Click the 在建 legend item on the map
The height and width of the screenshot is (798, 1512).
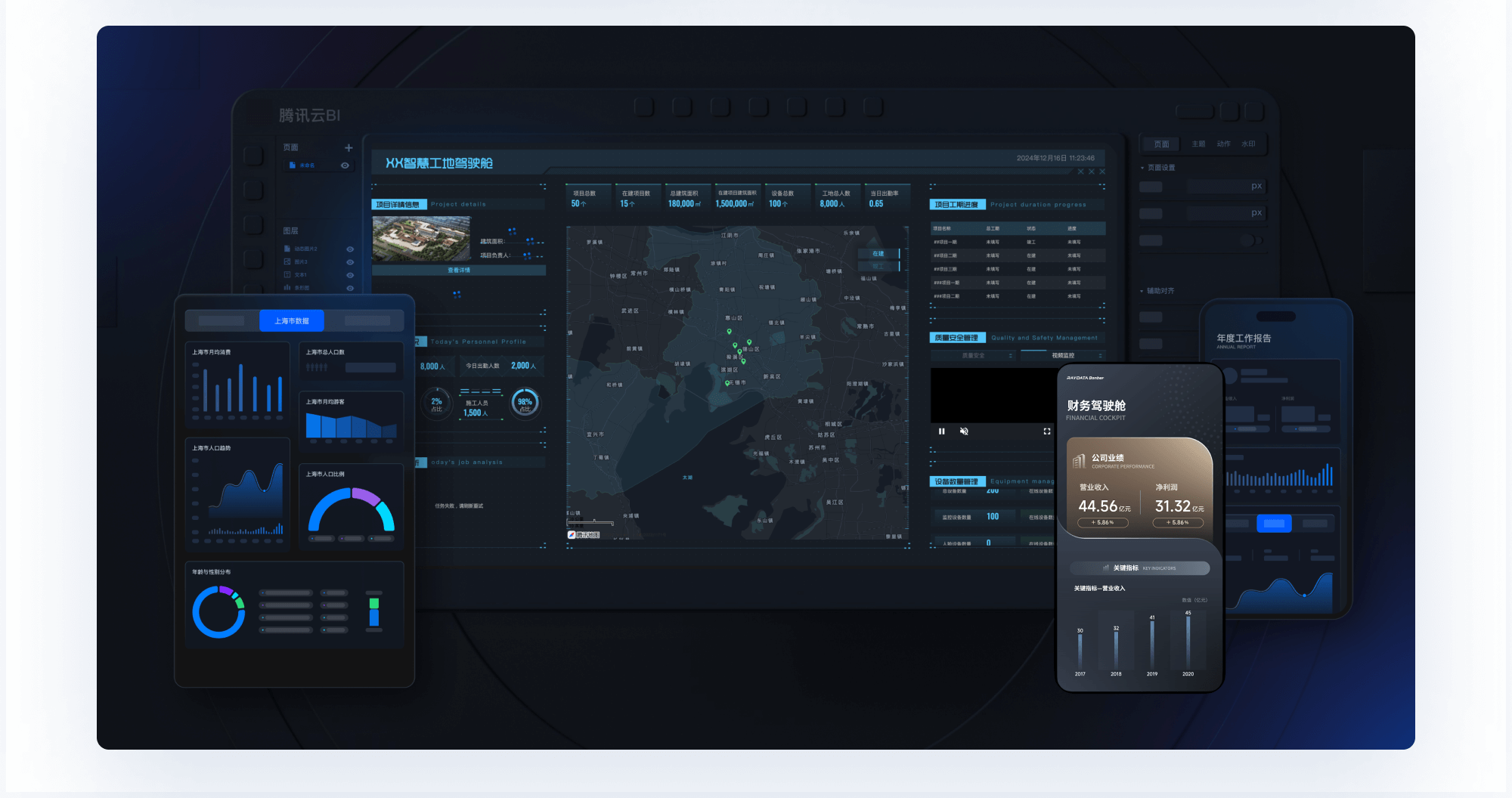pyautogui.click(x=878, y=254)
